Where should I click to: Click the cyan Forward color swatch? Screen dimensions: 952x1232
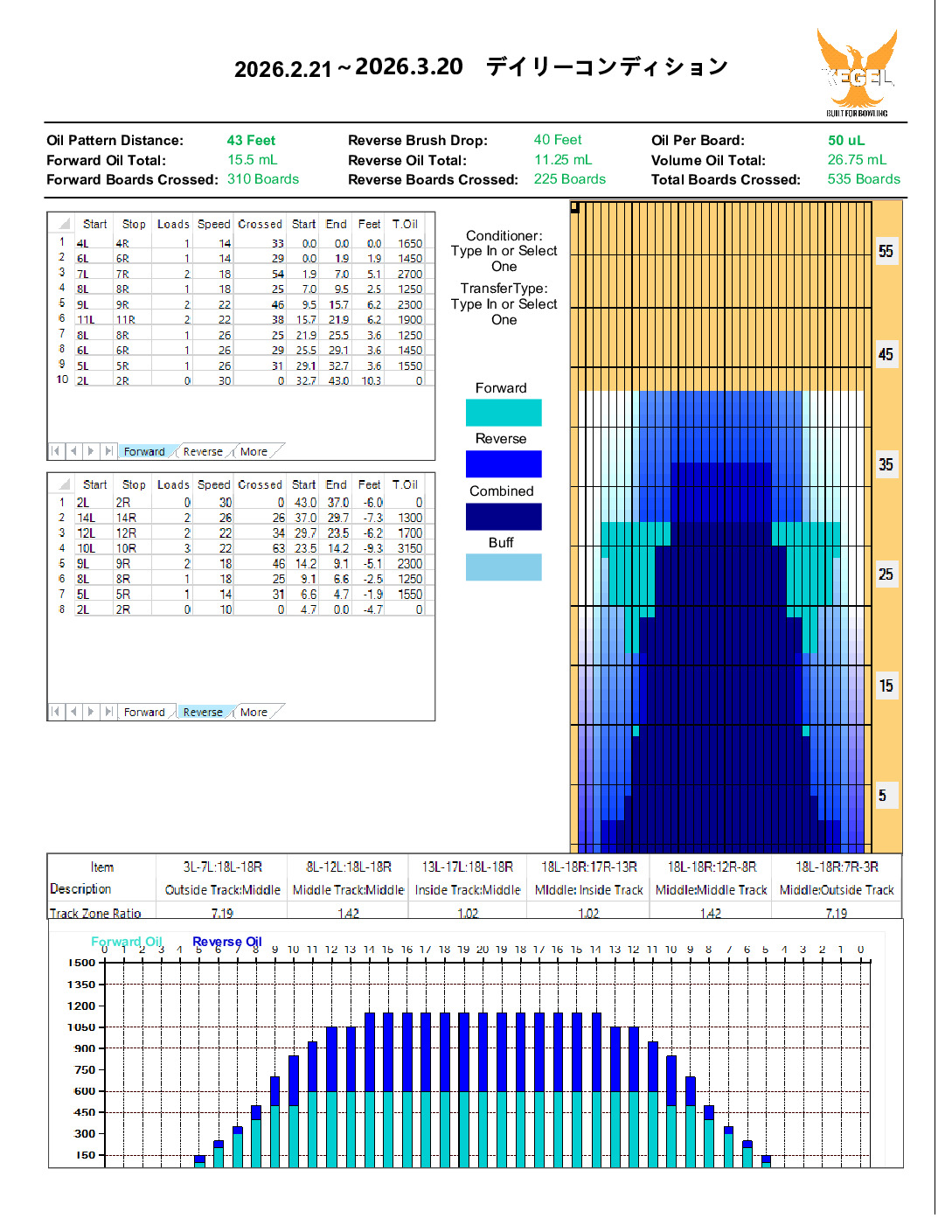(x=504, y=413)
